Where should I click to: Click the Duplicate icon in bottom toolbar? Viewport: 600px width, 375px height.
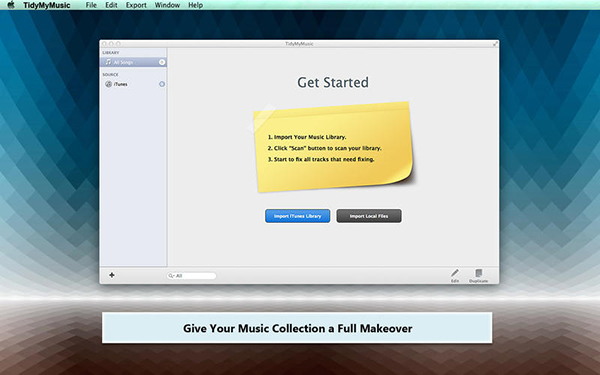coord(479,273)
